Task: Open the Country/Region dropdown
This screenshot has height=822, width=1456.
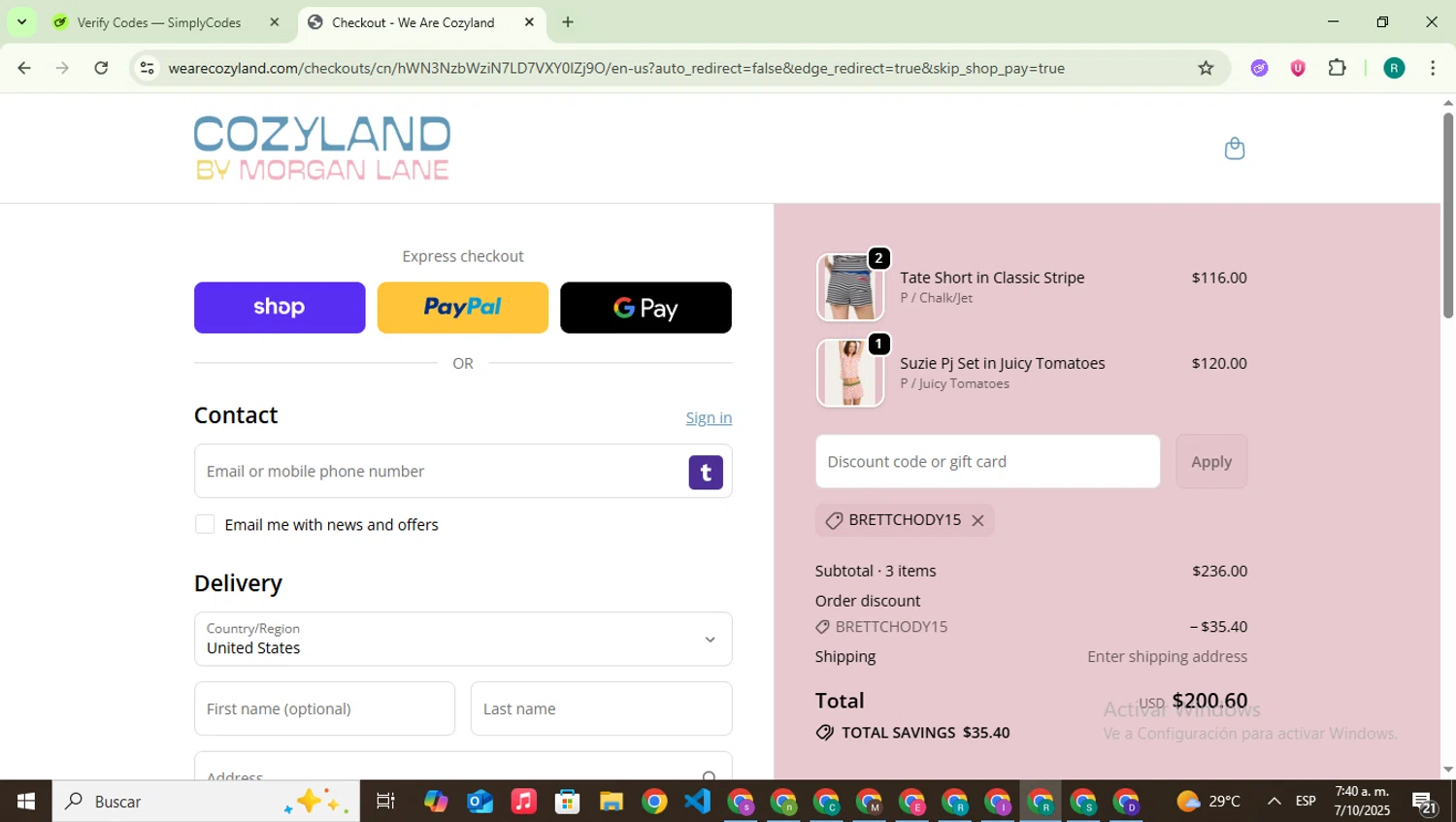Action: click(x=463, y=640)
